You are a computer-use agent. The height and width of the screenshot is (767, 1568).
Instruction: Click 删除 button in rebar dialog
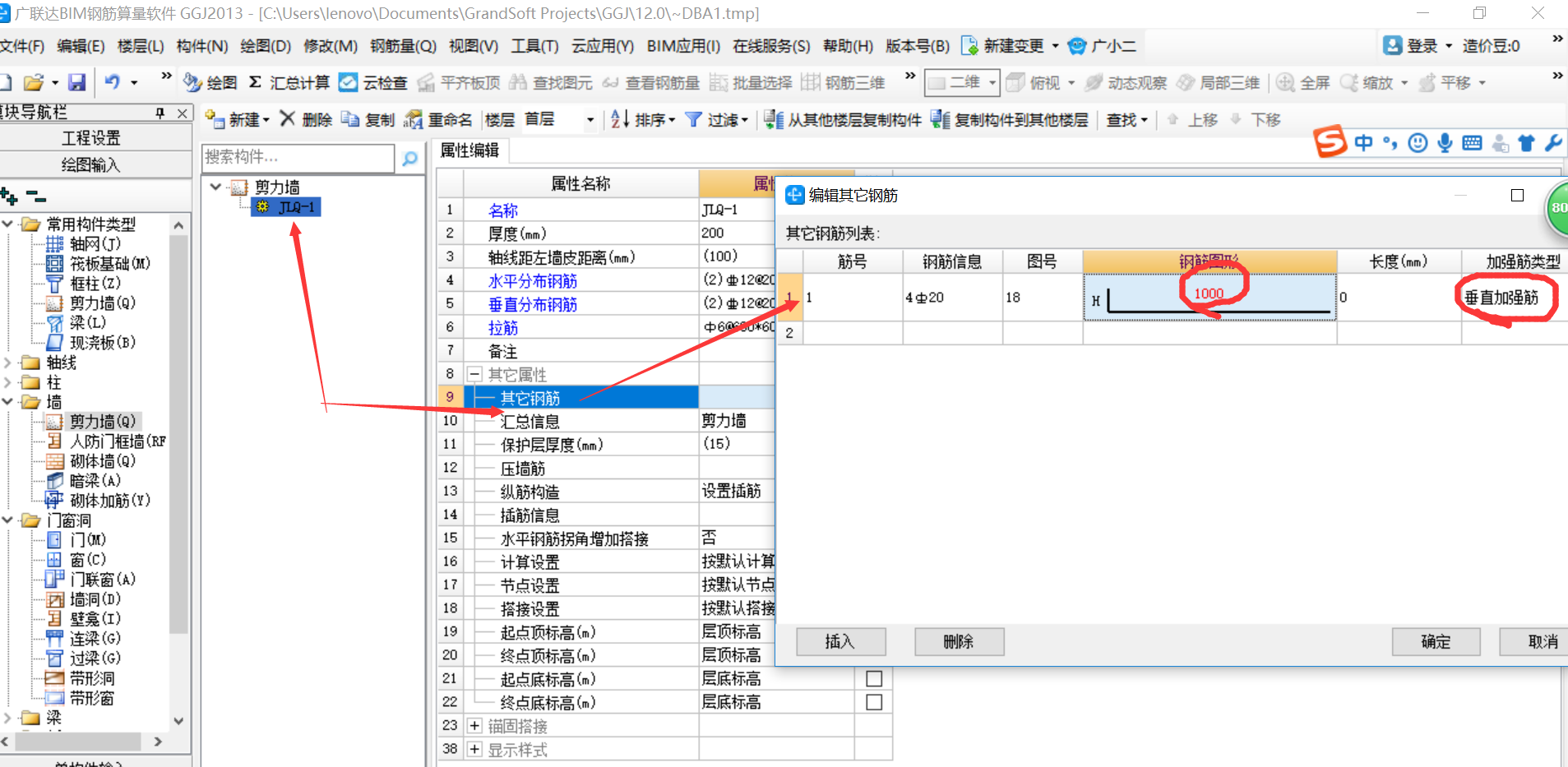click(x=959, y=641)
